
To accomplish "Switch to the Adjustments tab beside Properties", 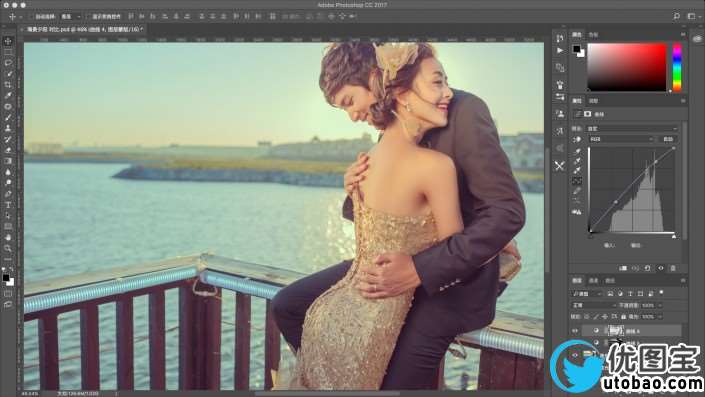I will tap(593, 101).
